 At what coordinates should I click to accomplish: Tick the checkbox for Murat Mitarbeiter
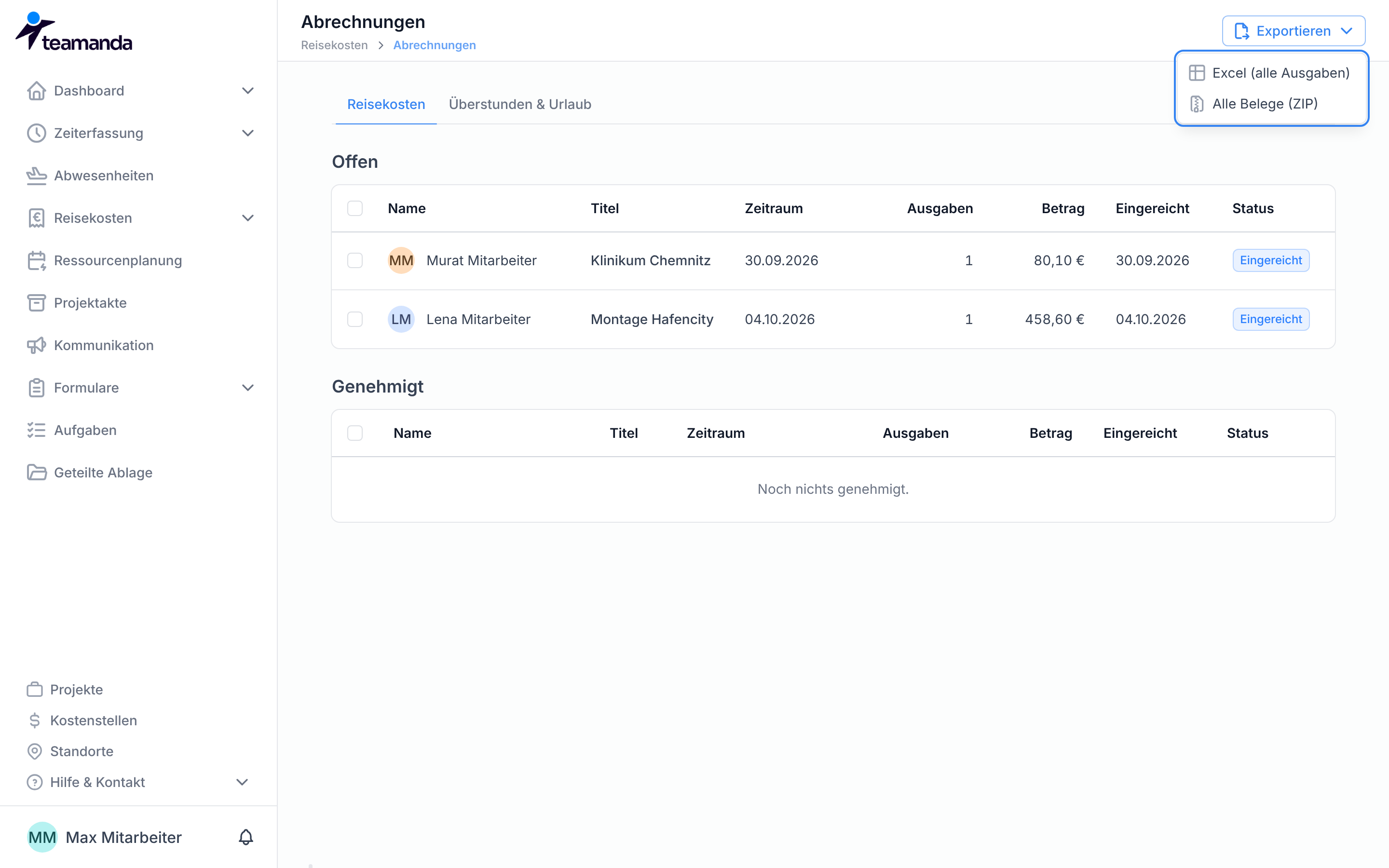coord(354,260)
